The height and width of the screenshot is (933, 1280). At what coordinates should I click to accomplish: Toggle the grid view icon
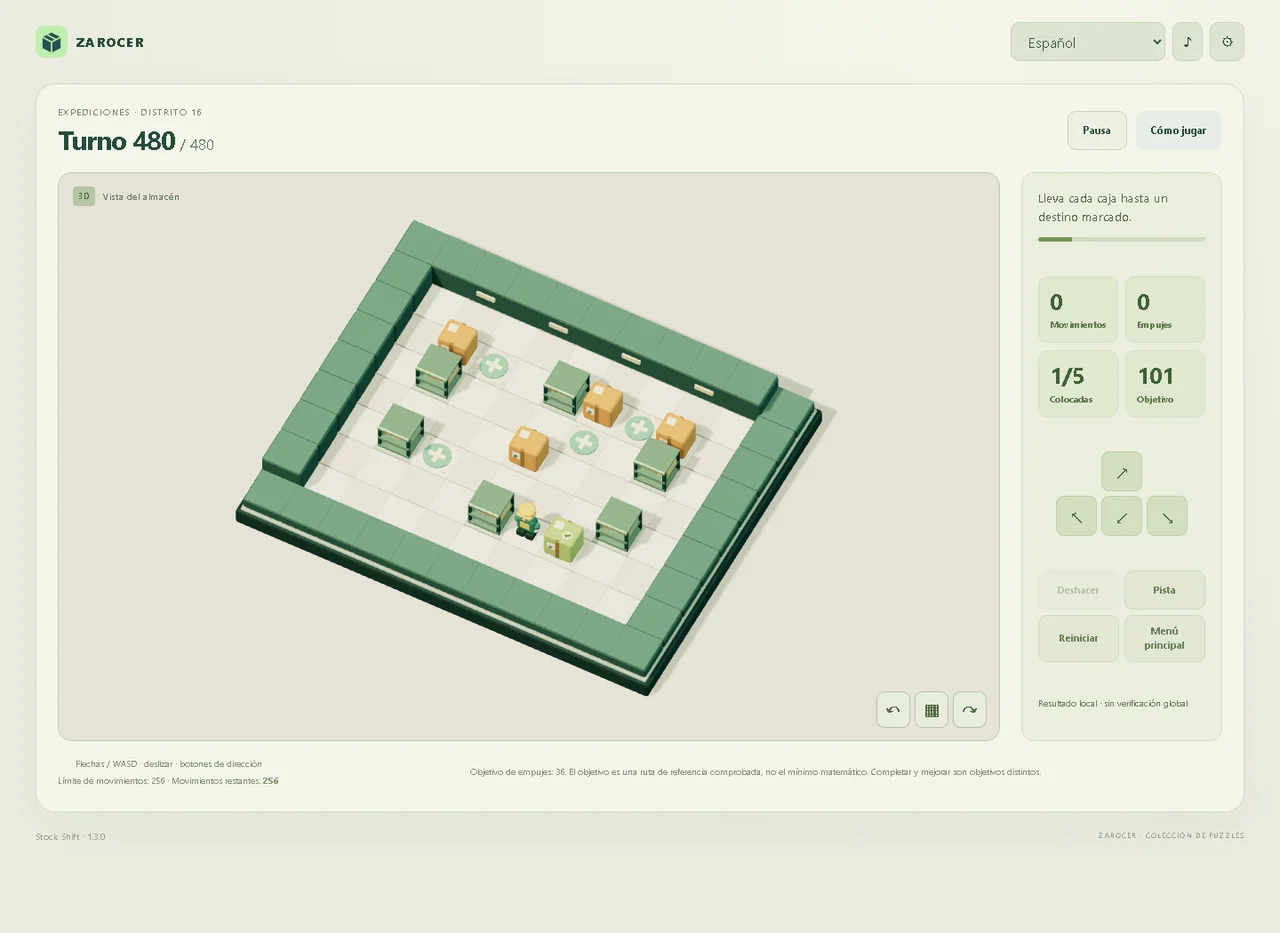point(931,710)
